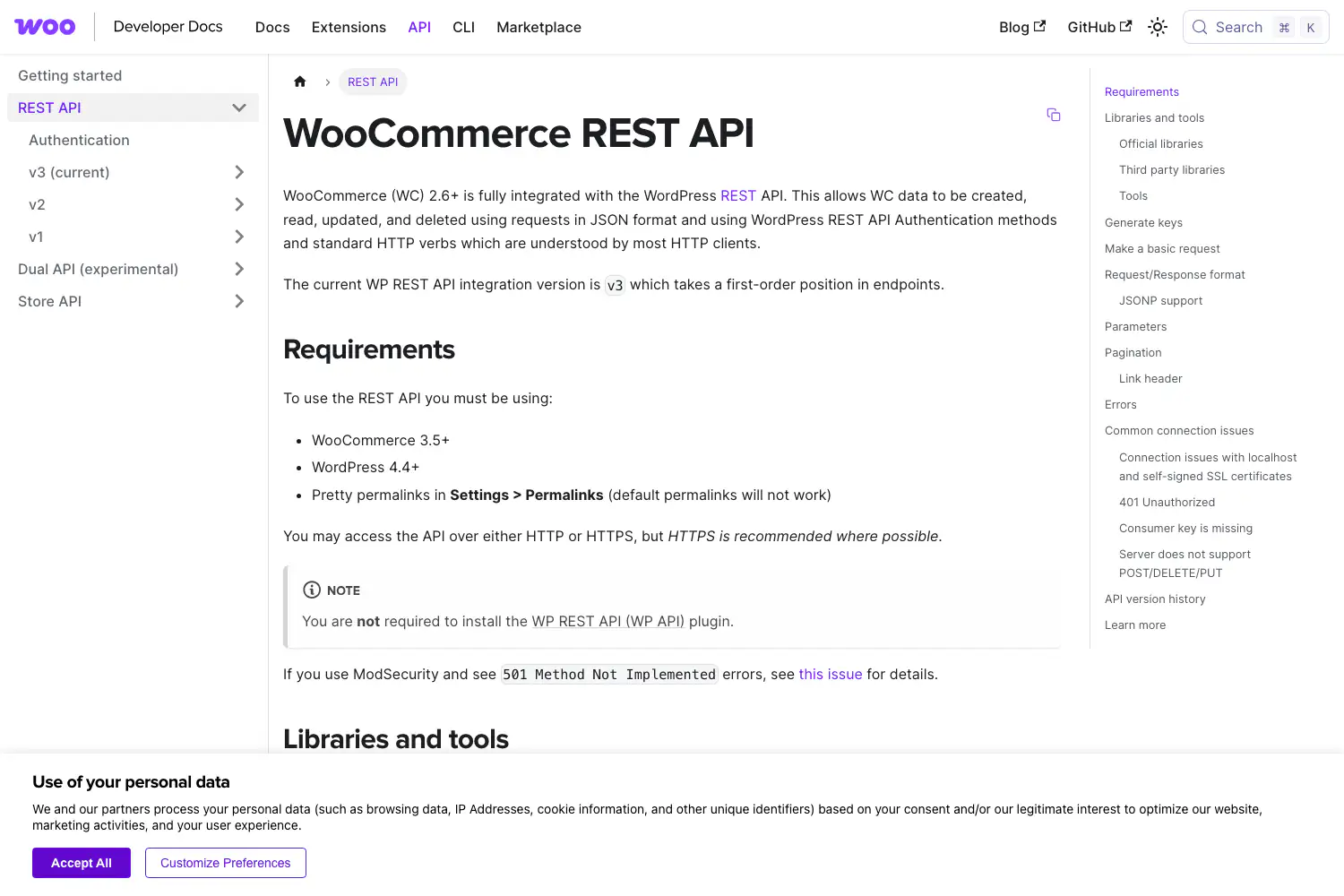Open the Blog external link

[1022, 27]
